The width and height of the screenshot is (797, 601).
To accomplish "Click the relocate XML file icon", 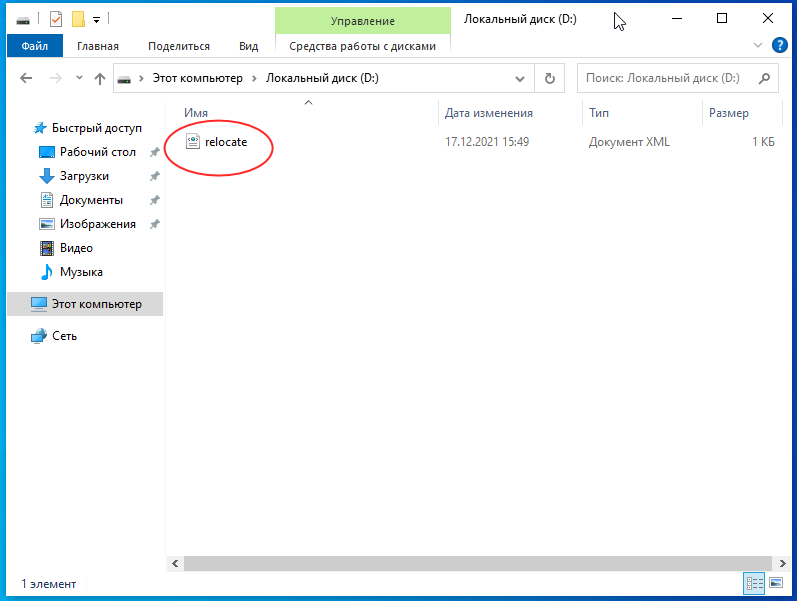I will pos(193,141).
